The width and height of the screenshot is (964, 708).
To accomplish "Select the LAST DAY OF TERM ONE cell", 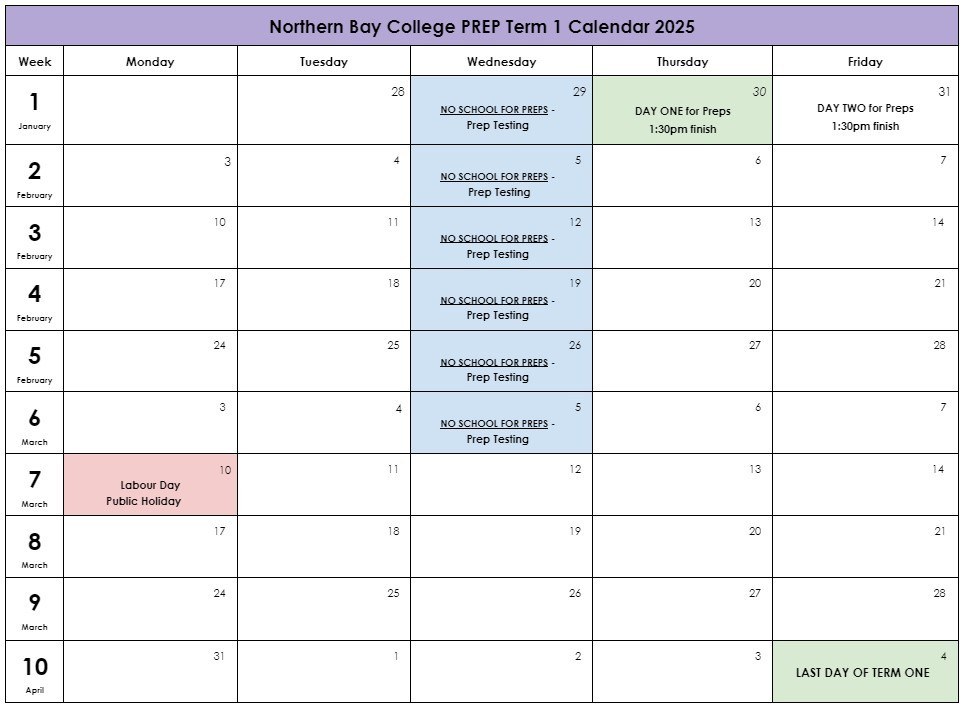I will 863,673.
